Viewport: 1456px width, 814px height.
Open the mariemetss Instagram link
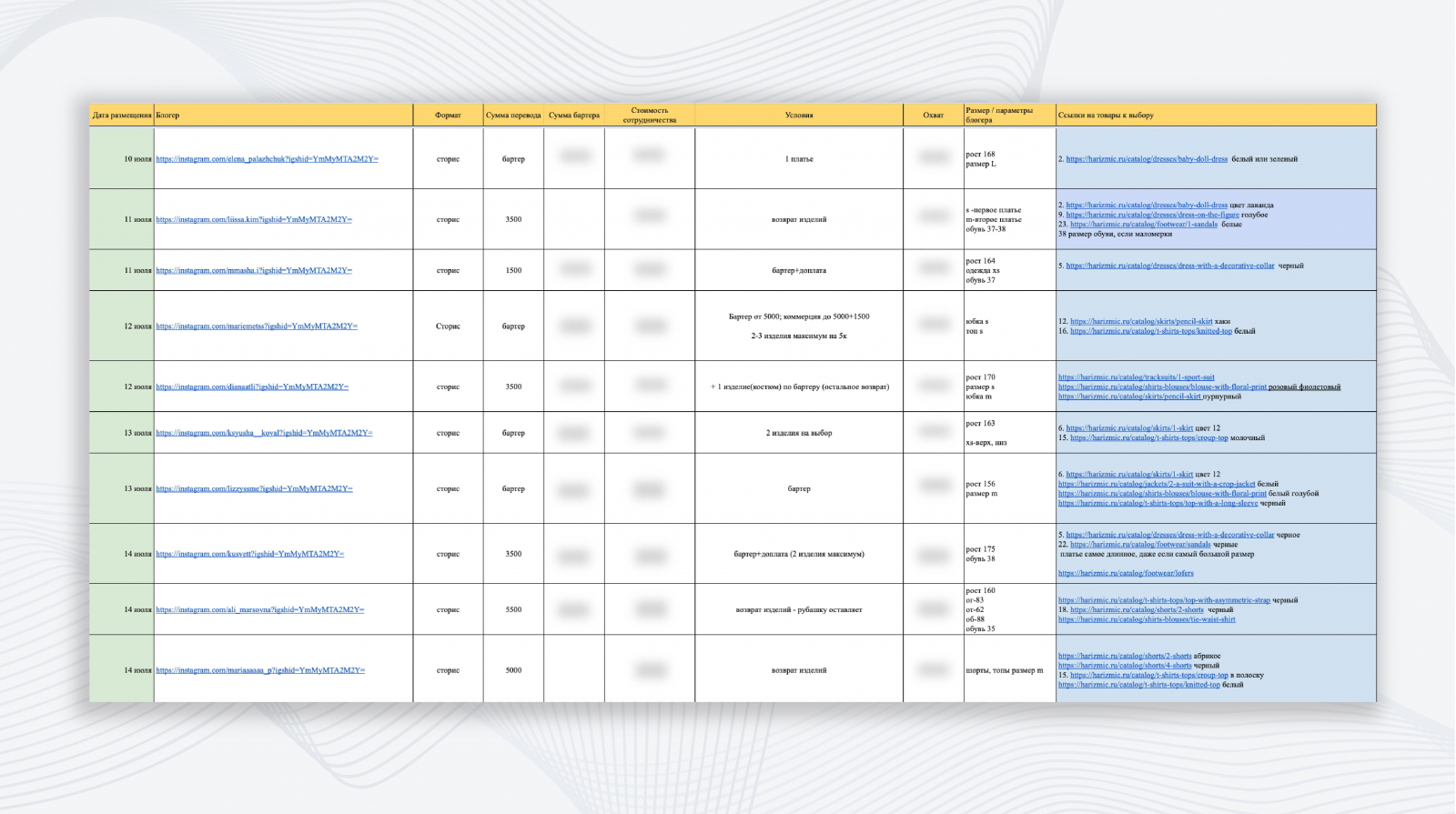(x=257, y=326)
